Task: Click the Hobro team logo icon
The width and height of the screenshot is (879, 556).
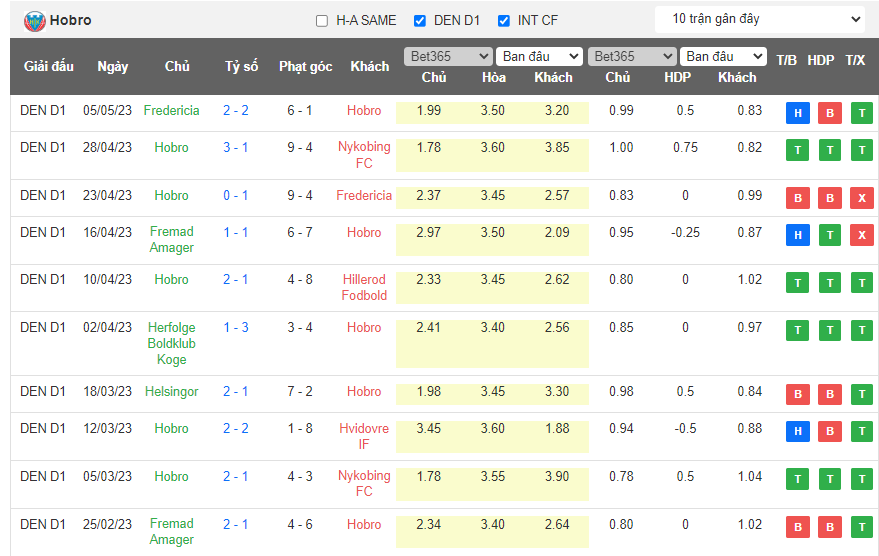Action: pyautogui.click(x=34, y=20)
